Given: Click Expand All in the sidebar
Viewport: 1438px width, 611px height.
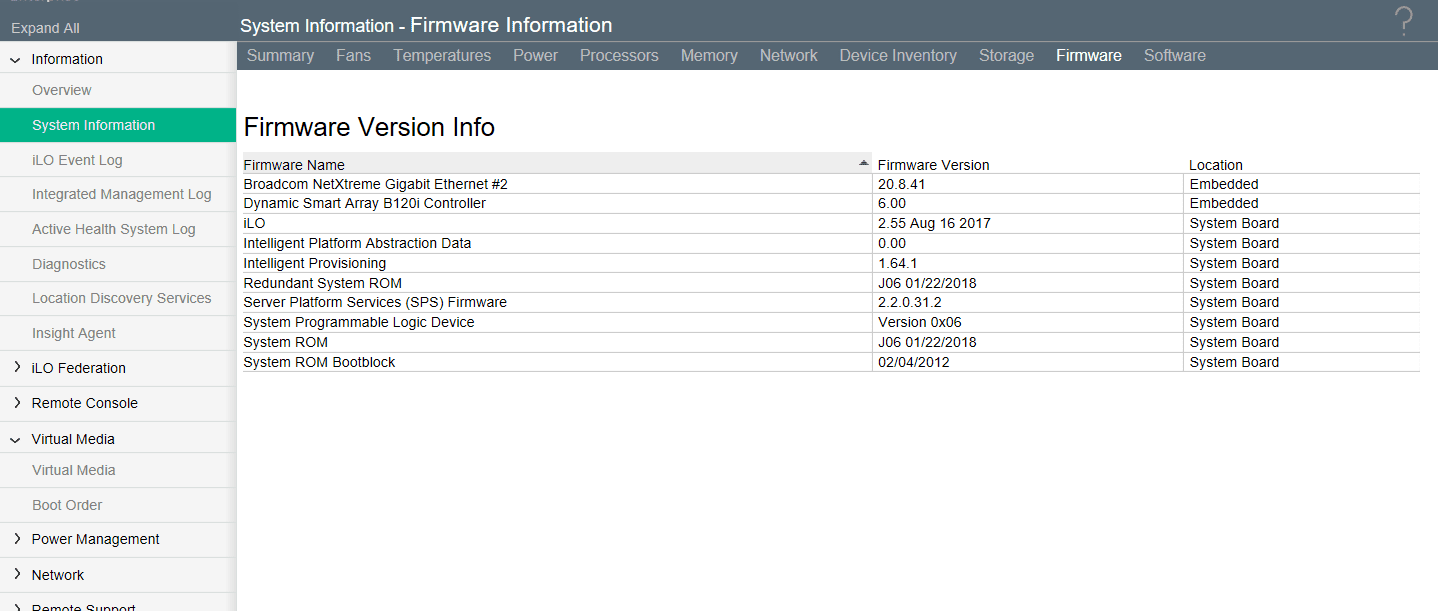Looking at the screenshot, I should coord(45,28).
